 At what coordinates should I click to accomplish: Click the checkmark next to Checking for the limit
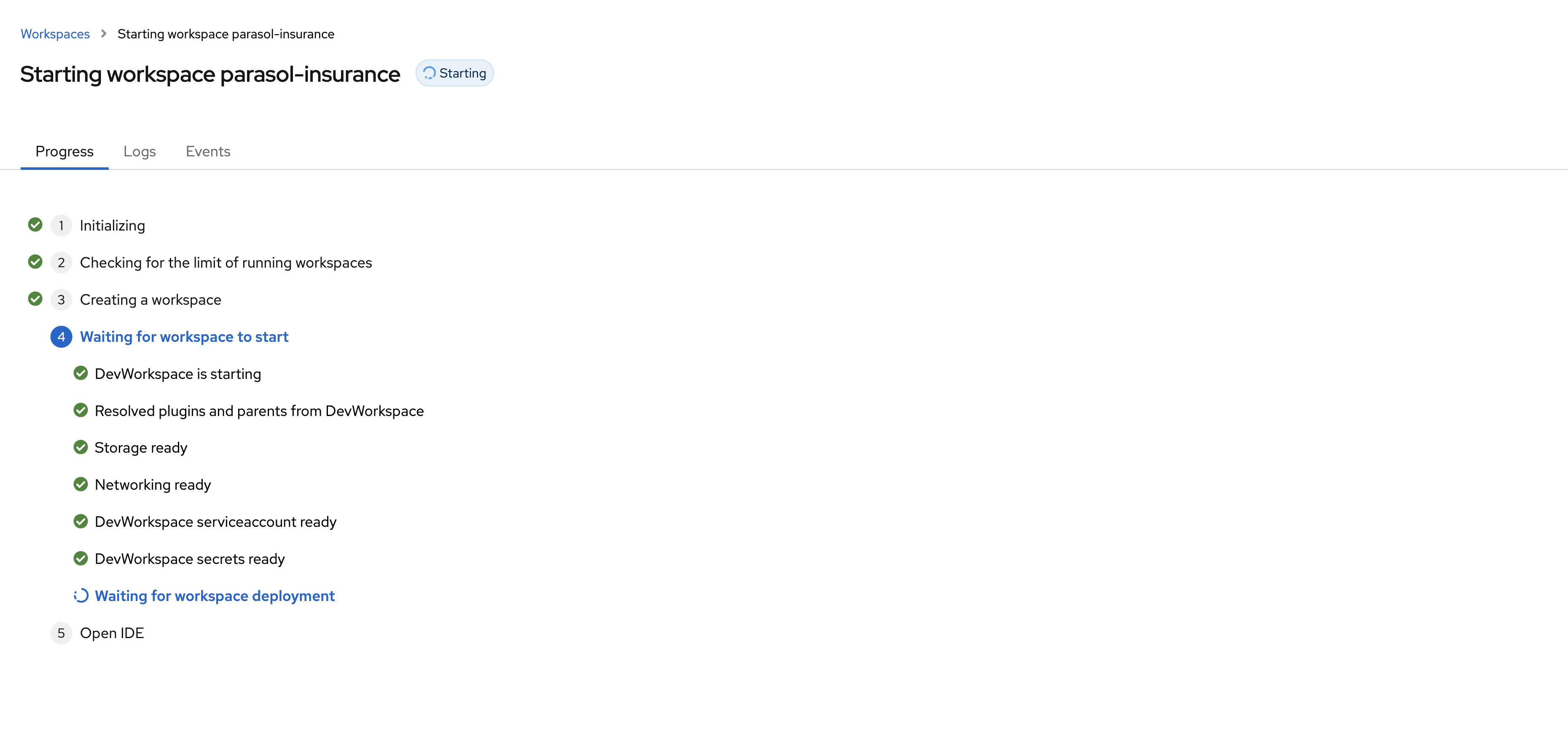click(x=35, y=262)
